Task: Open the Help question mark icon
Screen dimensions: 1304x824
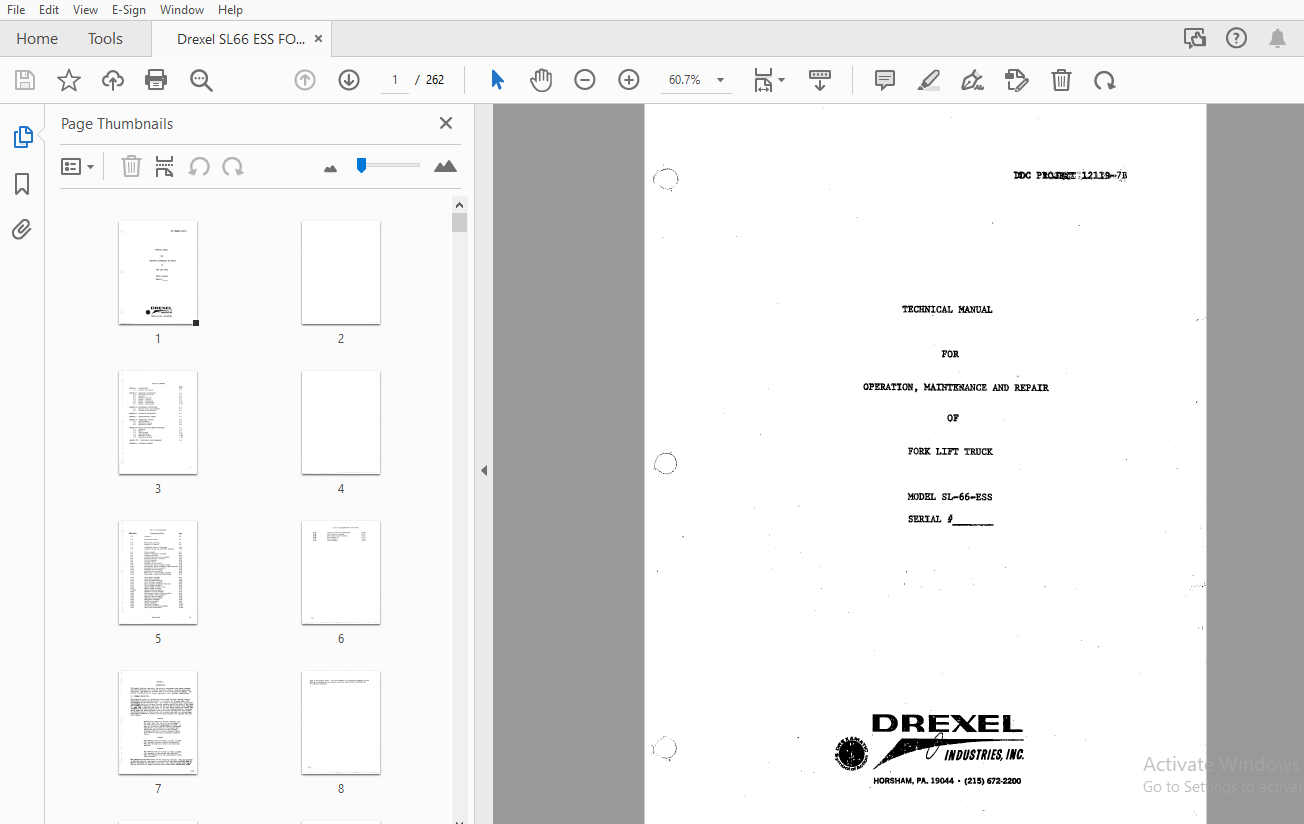Action: pyautogui.click(x=1237, y=38)
